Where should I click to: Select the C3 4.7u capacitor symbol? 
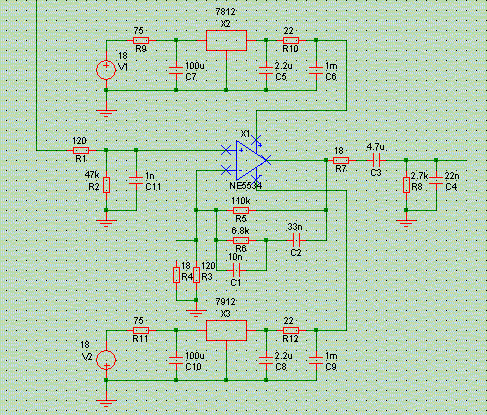(376, 161)
